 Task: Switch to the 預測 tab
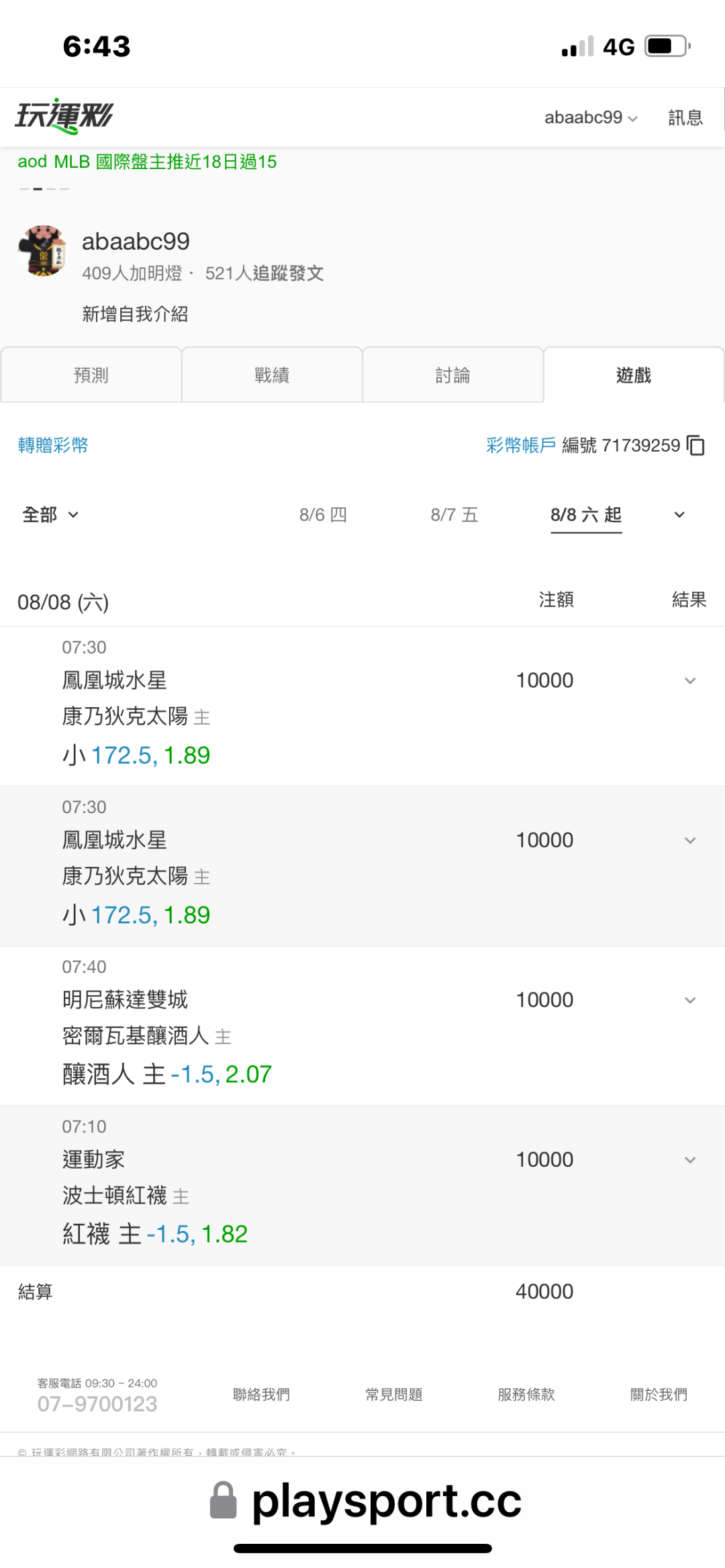point(91,375)
